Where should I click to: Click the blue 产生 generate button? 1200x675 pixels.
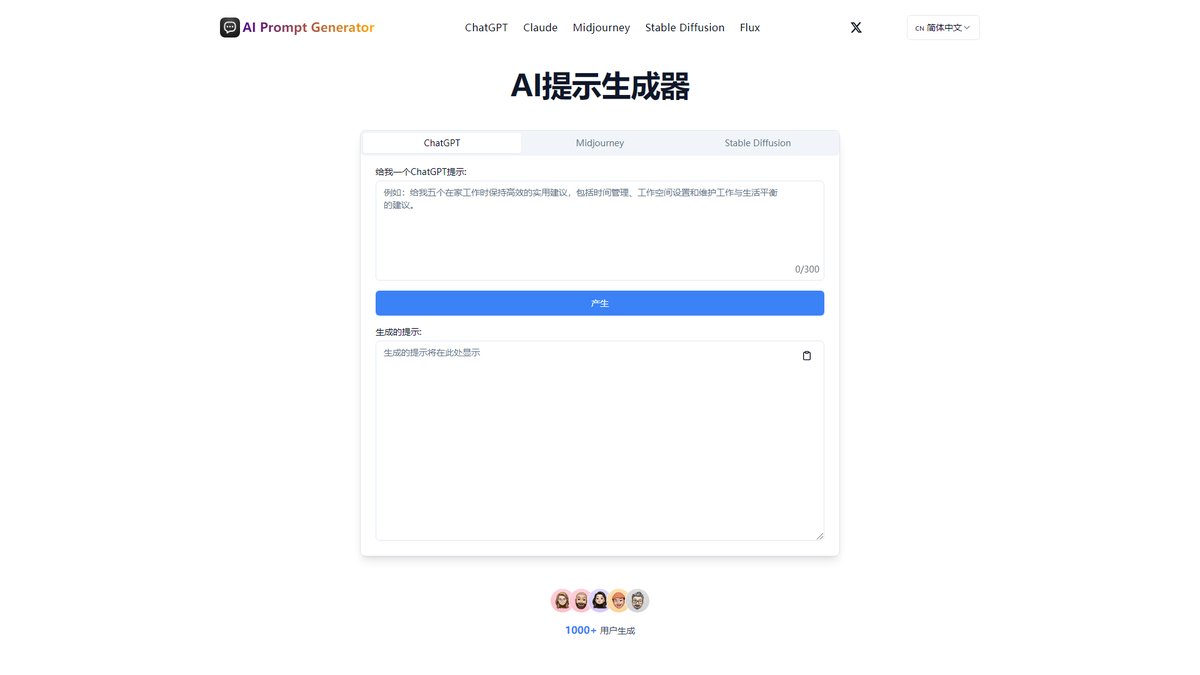[x=600, y=303]
